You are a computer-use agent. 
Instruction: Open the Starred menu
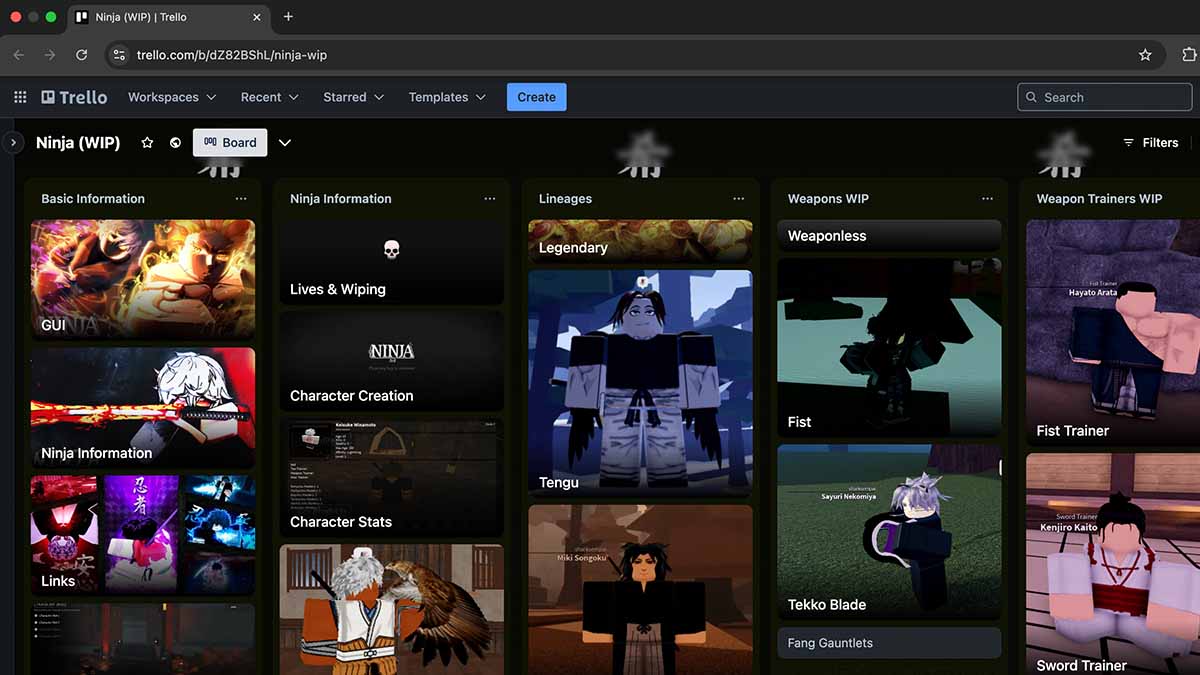353,97
